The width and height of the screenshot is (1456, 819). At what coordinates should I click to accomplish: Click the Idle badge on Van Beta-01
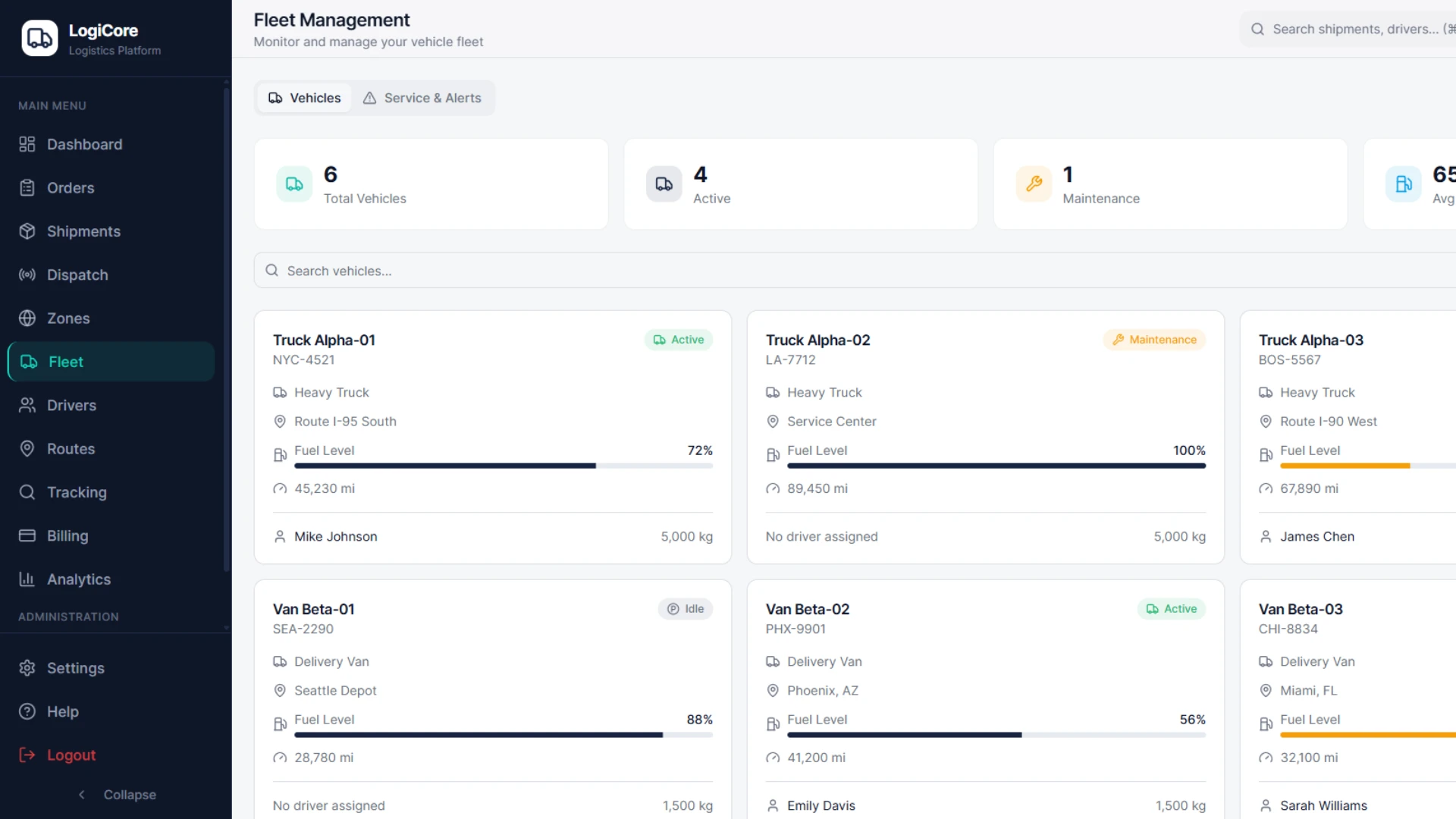click(686, 609)
